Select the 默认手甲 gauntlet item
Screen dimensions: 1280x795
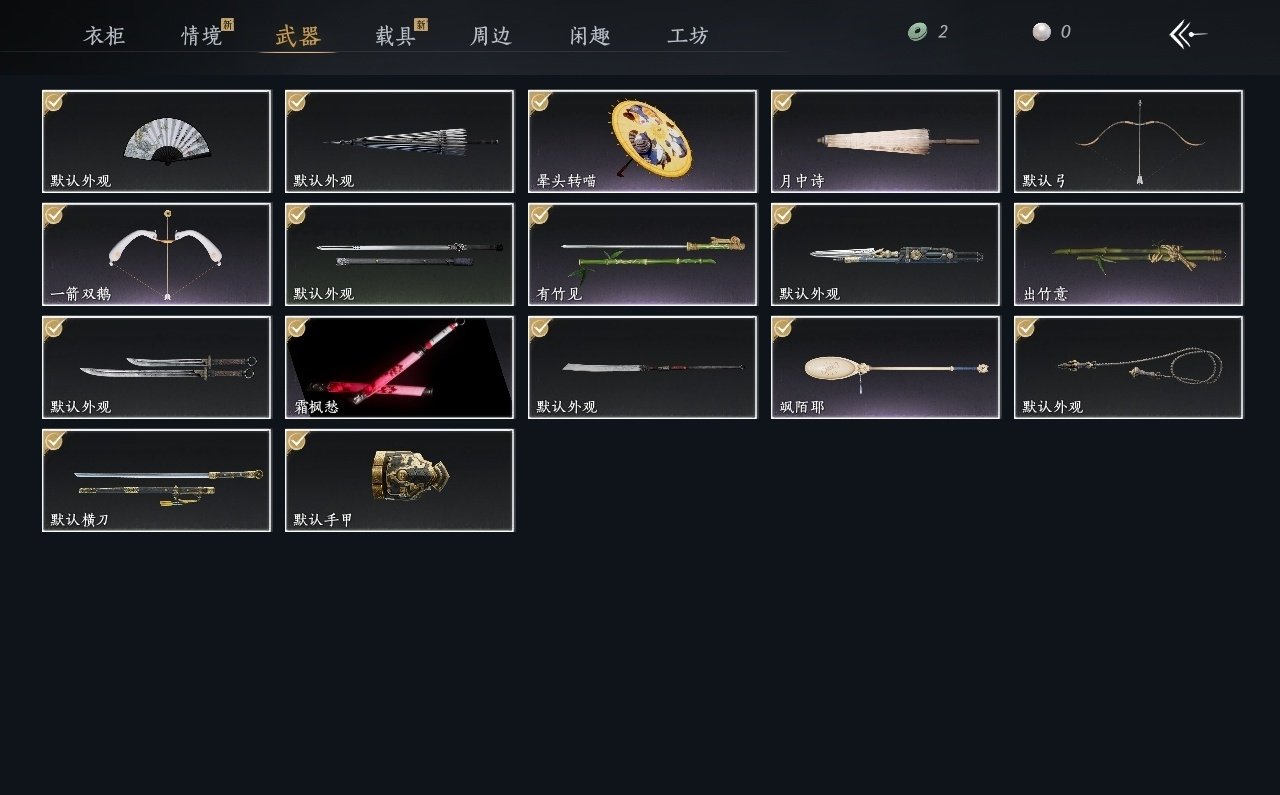399,480
